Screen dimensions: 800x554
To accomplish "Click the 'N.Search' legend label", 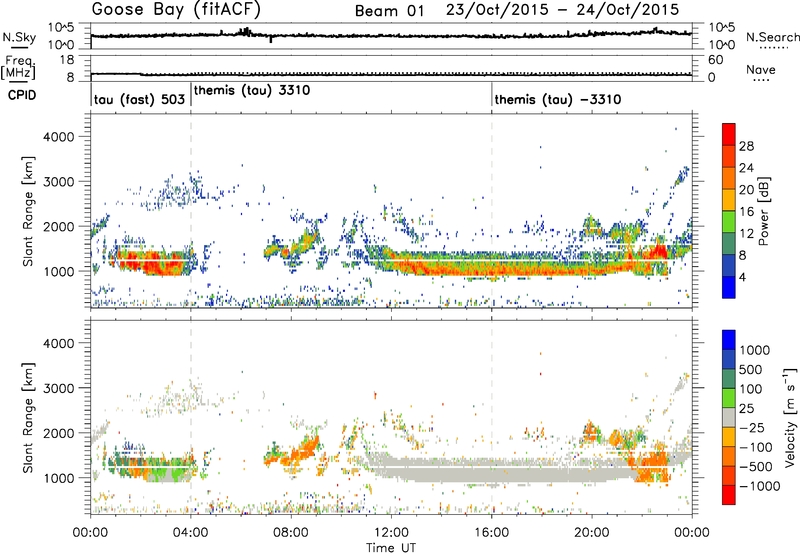I will point(773,37).
